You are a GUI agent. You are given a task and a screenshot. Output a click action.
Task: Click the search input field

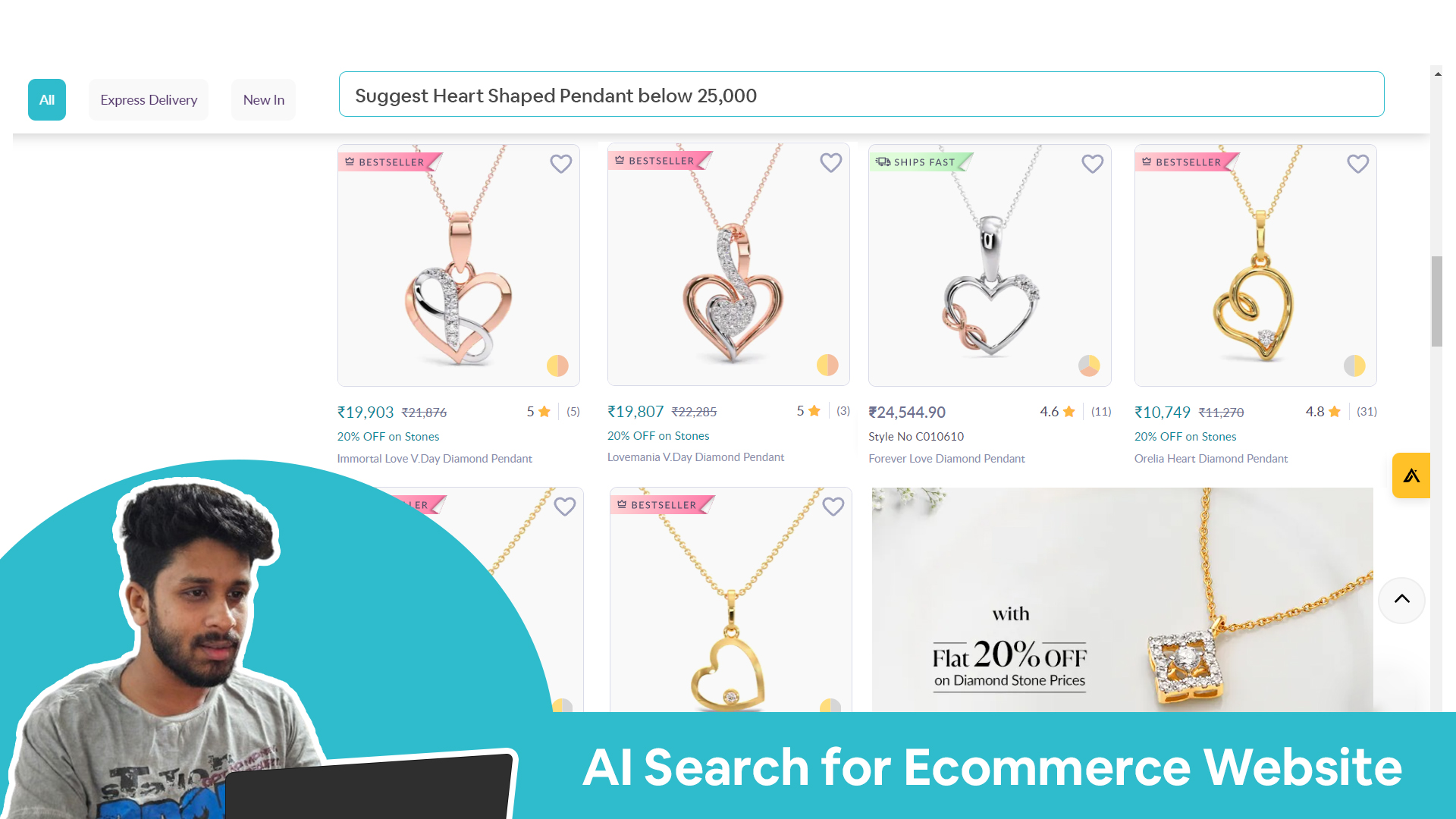[x=862, y=94]
